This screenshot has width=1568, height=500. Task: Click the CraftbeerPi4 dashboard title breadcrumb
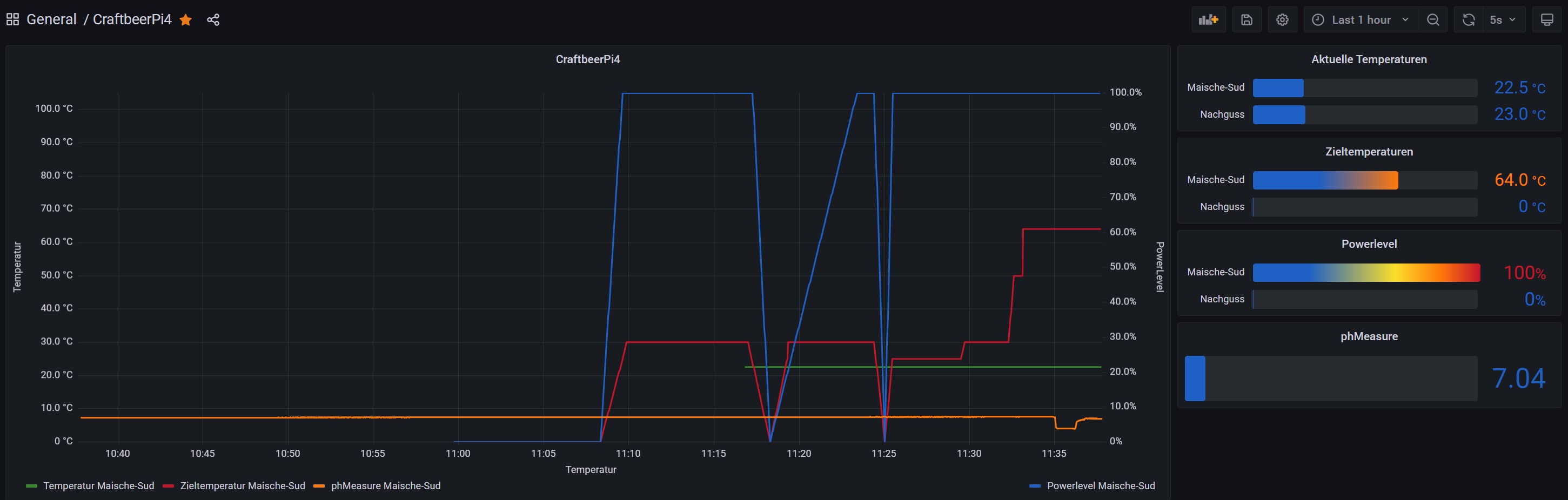(x=132, y=19)
